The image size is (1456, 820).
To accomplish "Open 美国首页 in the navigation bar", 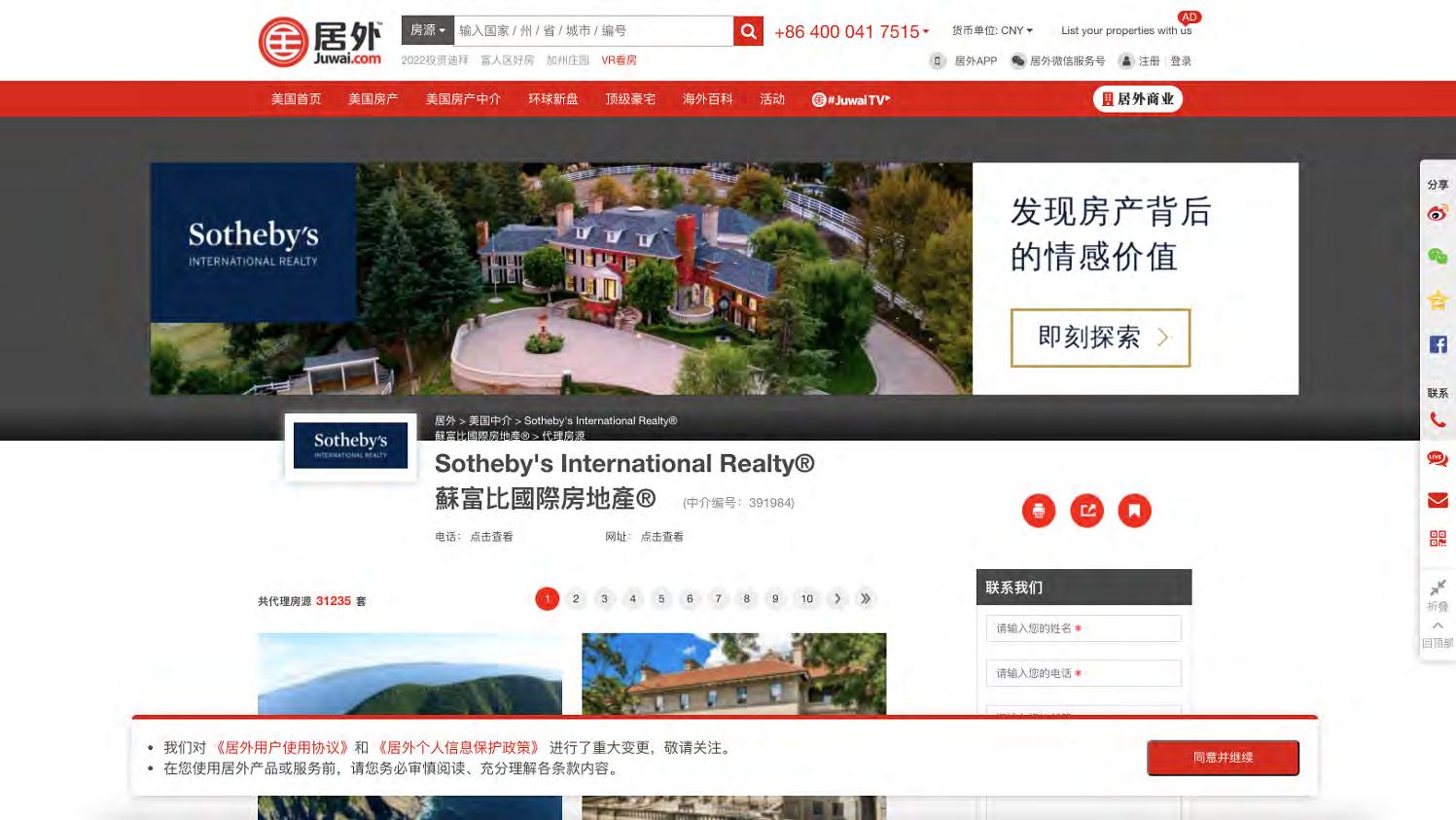I will (296, 99).
